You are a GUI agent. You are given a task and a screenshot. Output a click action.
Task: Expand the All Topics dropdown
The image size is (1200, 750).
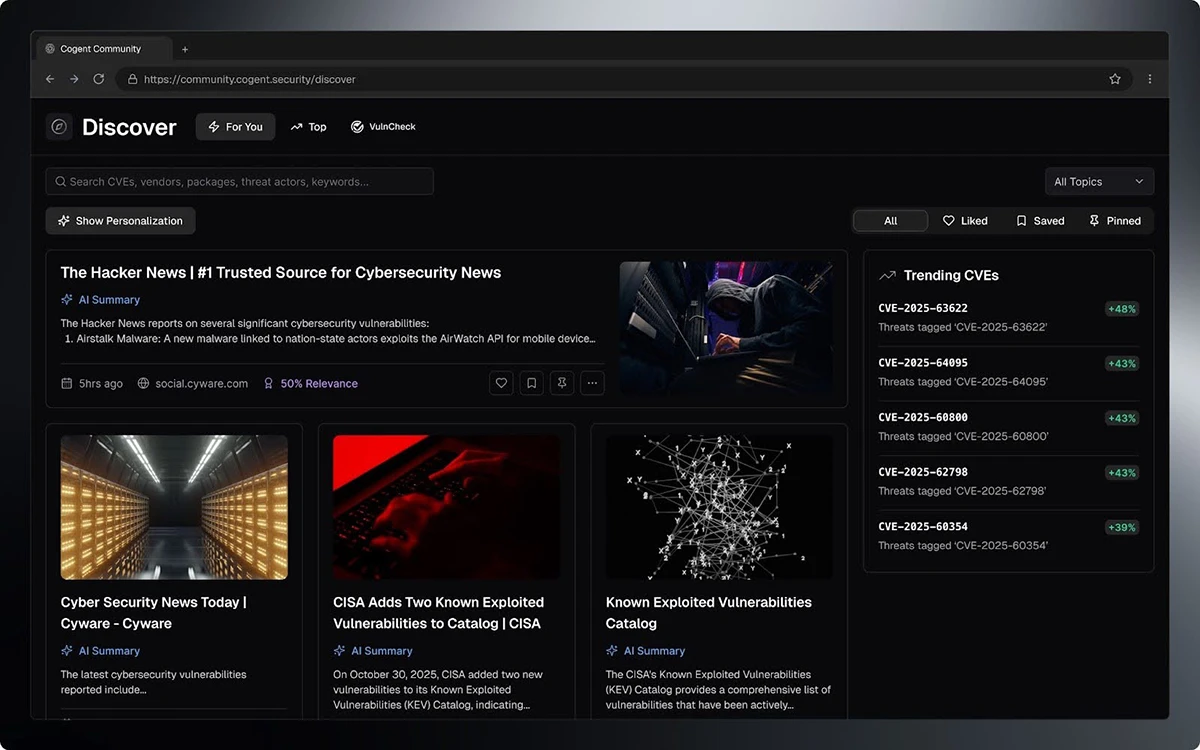[x=1098, y=182]
